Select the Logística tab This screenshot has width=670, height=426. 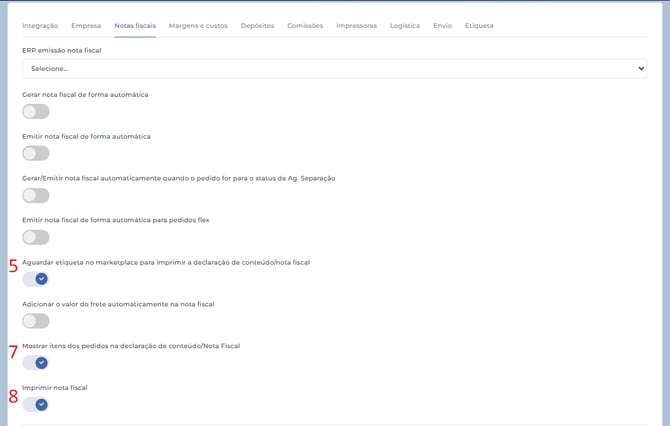[405, 25]
